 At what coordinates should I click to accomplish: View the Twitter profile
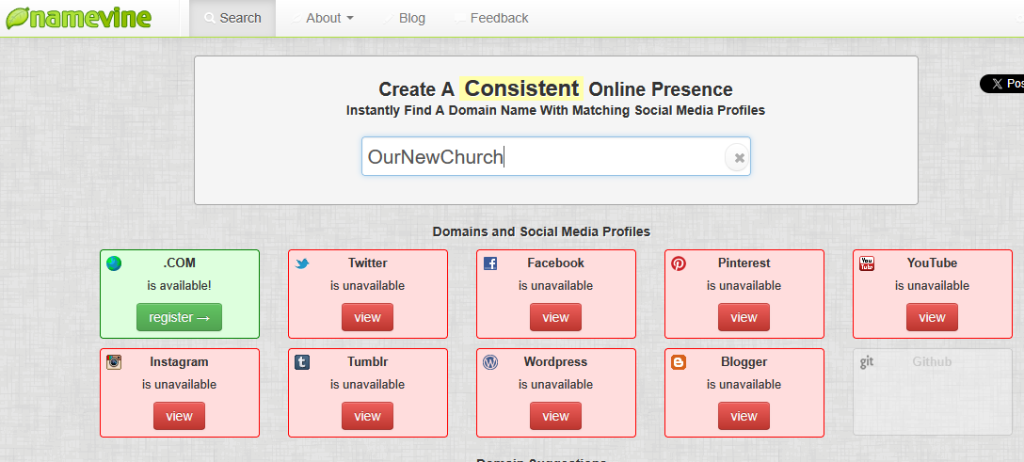pos(367,317)
